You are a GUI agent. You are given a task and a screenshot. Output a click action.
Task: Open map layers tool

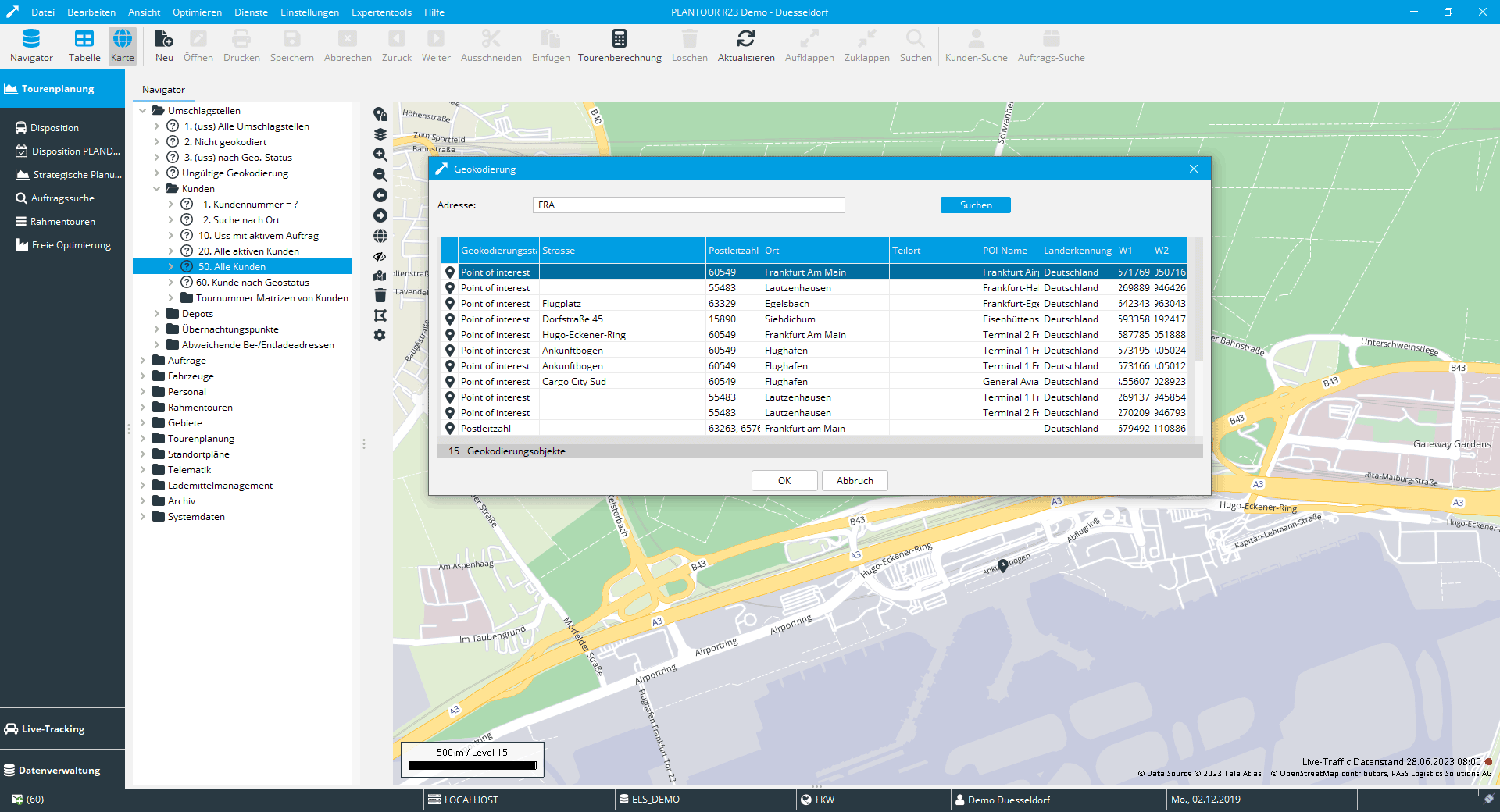pyautogui.click(x=380, y=134)
